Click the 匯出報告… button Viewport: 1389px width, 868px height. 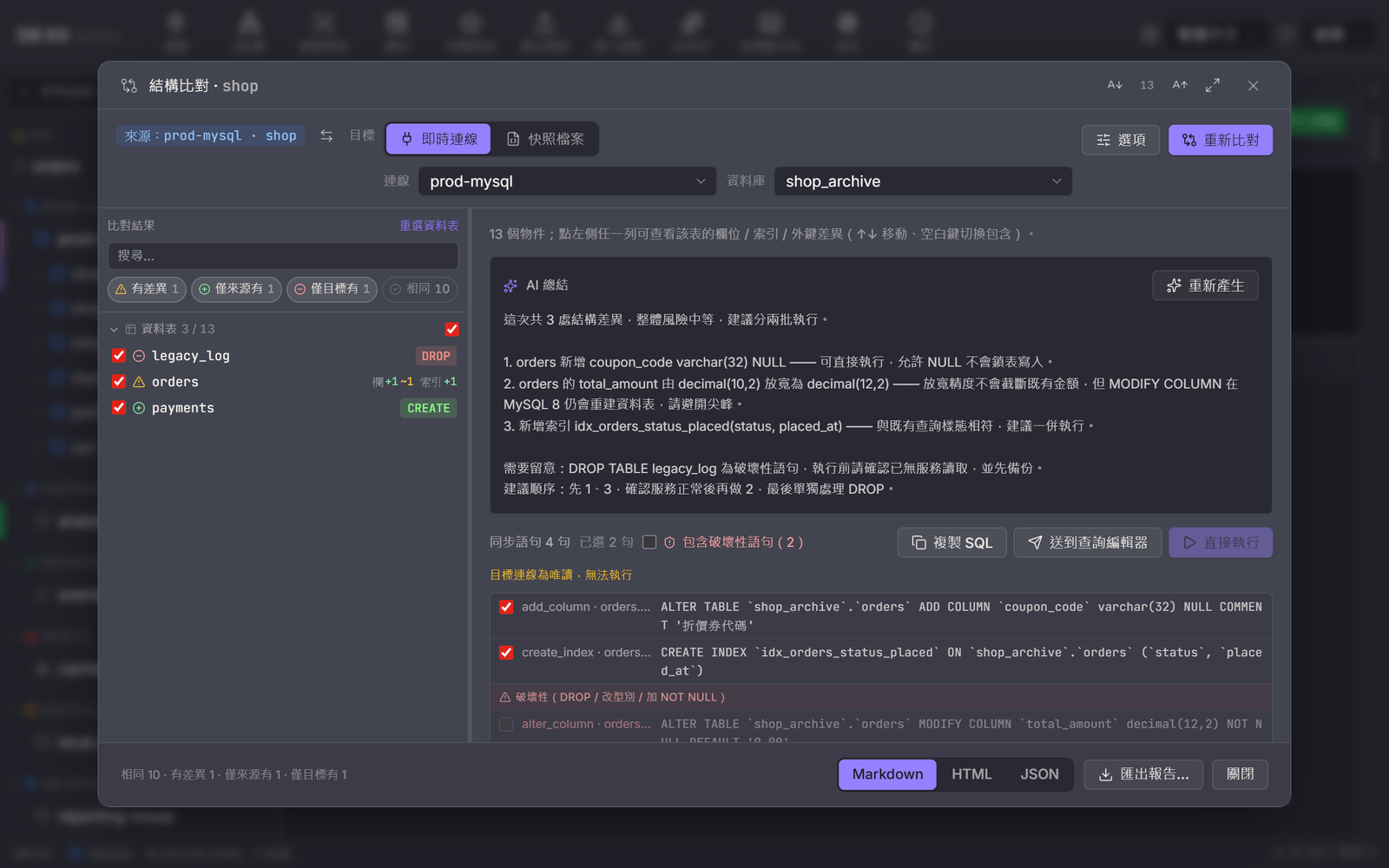pyautogui.click(x=1143, y=774)
